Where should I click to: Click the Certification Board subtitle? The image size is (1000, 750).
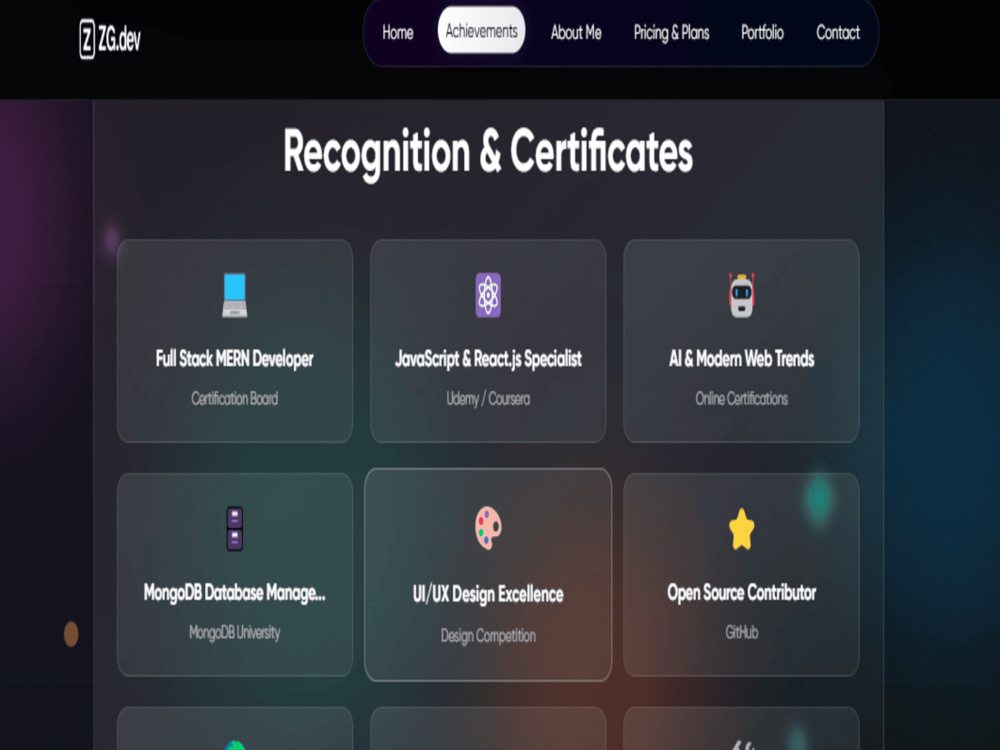point(235,399)
